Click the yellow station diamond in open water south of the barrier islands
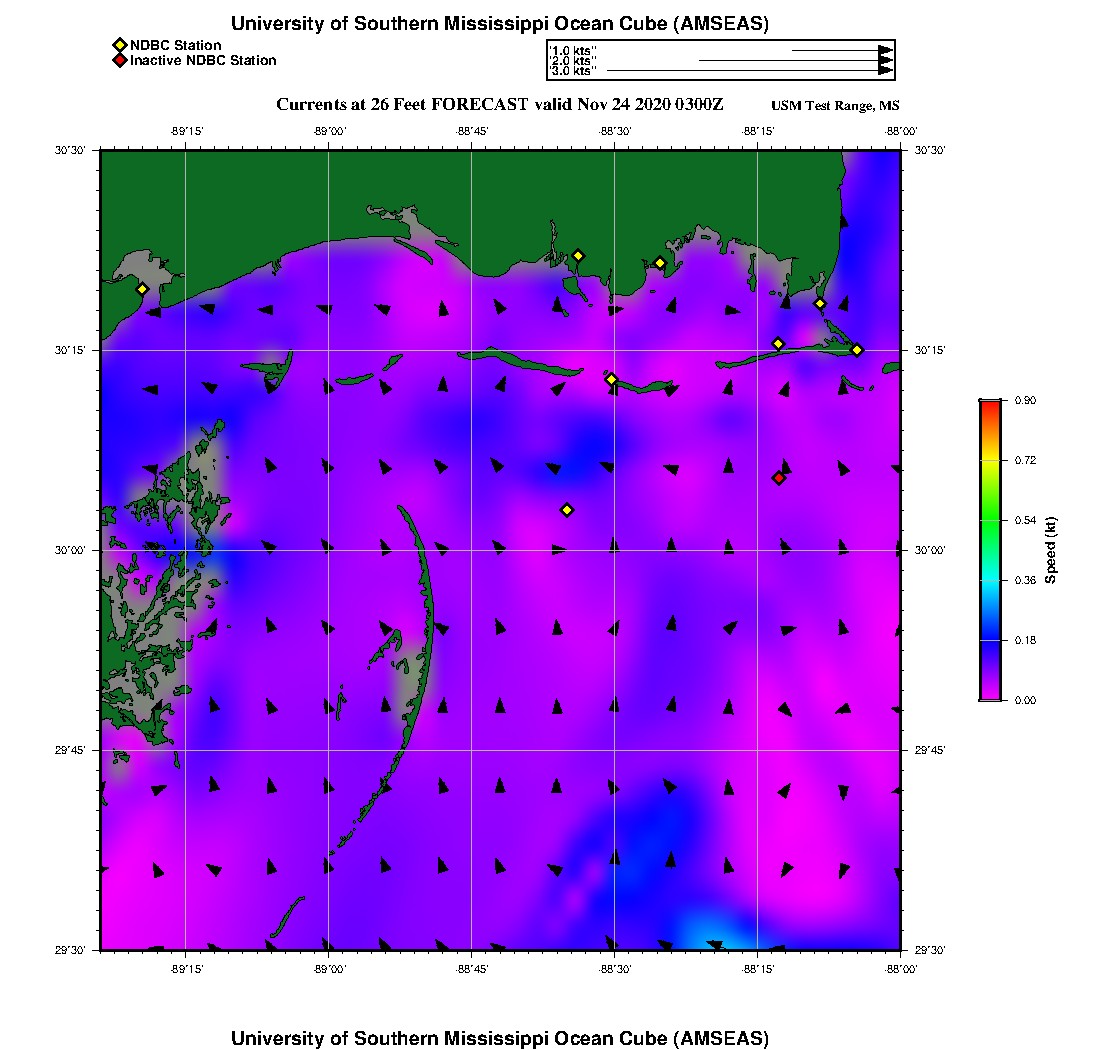Viewport: 1100px width, 1050px height. (567, 510)
